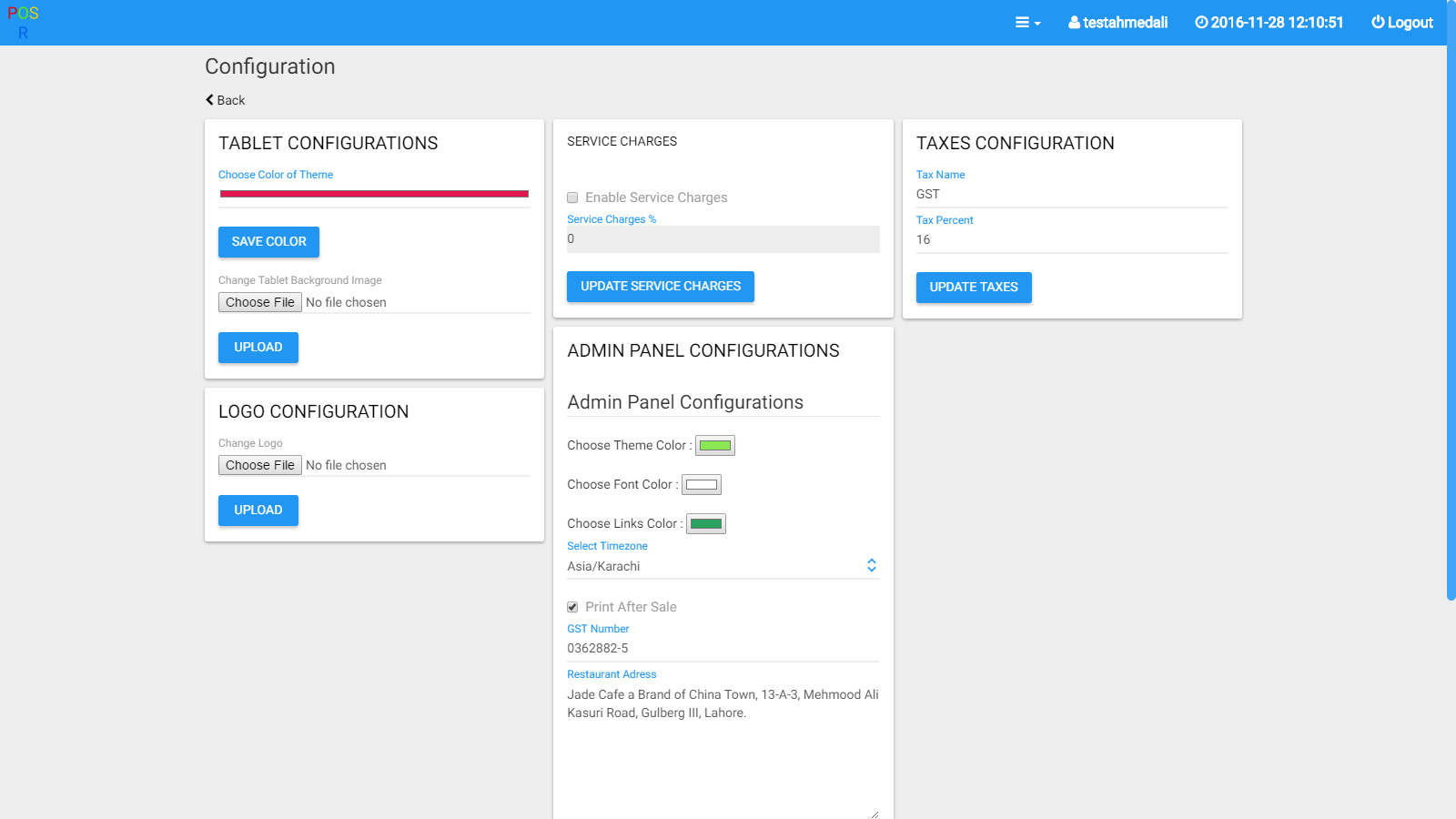
Task: Uncheck Print After Sale checkbox
Action: tap(572, 607)
